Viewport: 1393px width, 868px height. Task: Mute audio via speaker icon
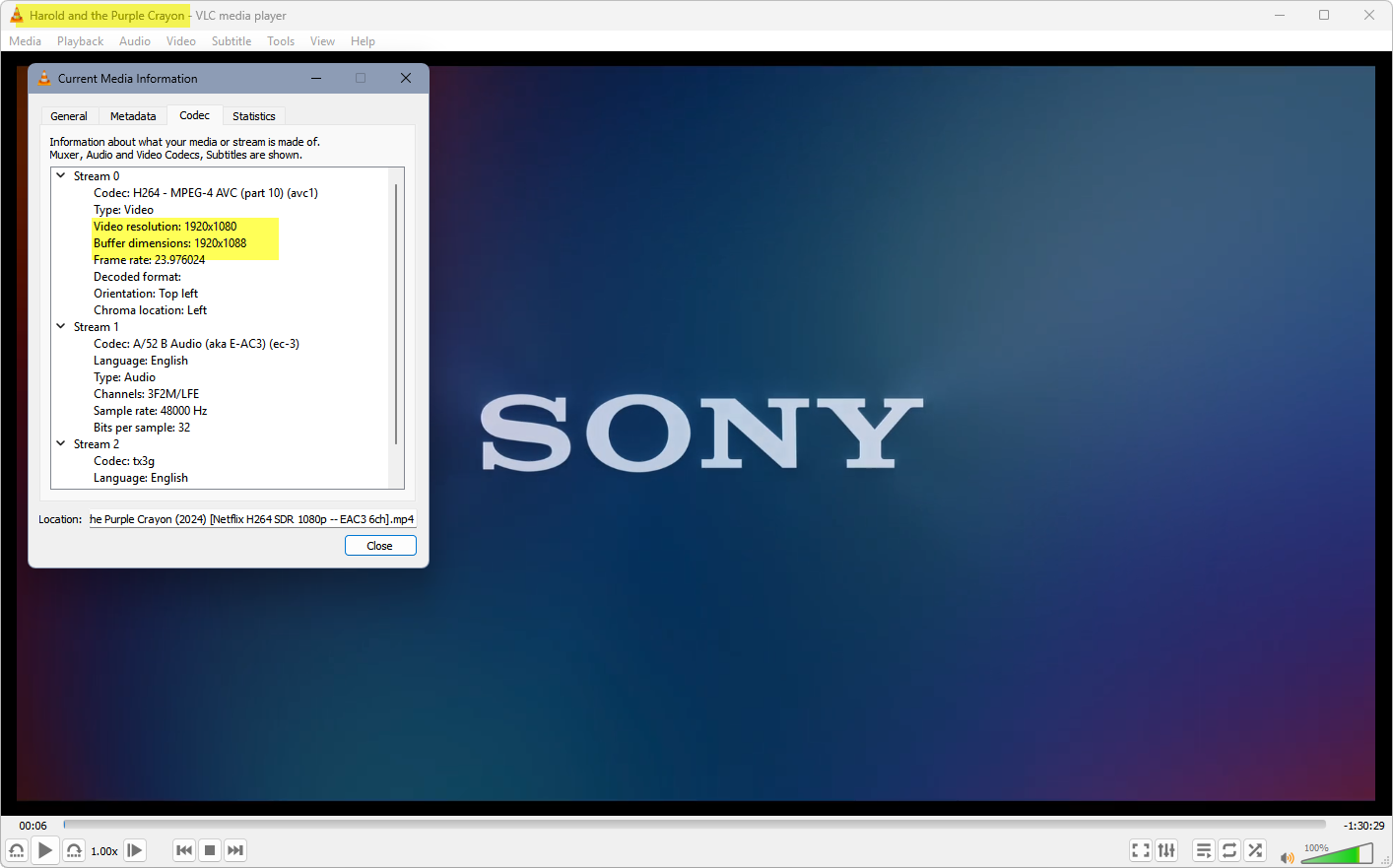point(1287,857)
